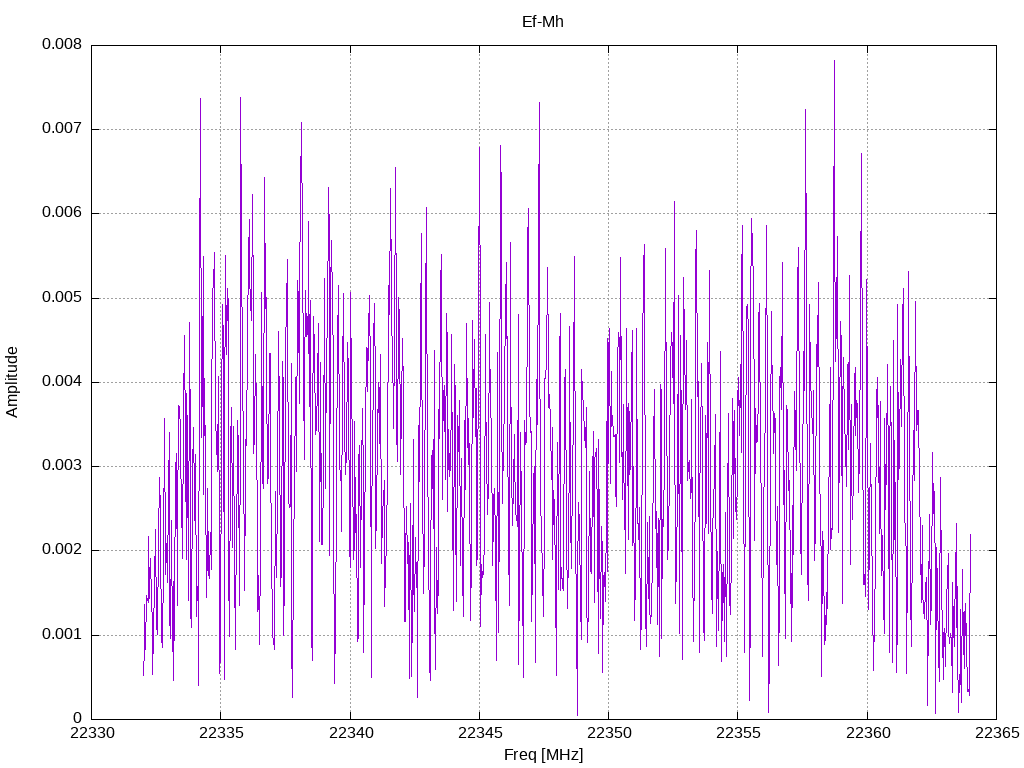
Task: Click the 22360 x-axis tick label
Action: [x=868, y=733]
